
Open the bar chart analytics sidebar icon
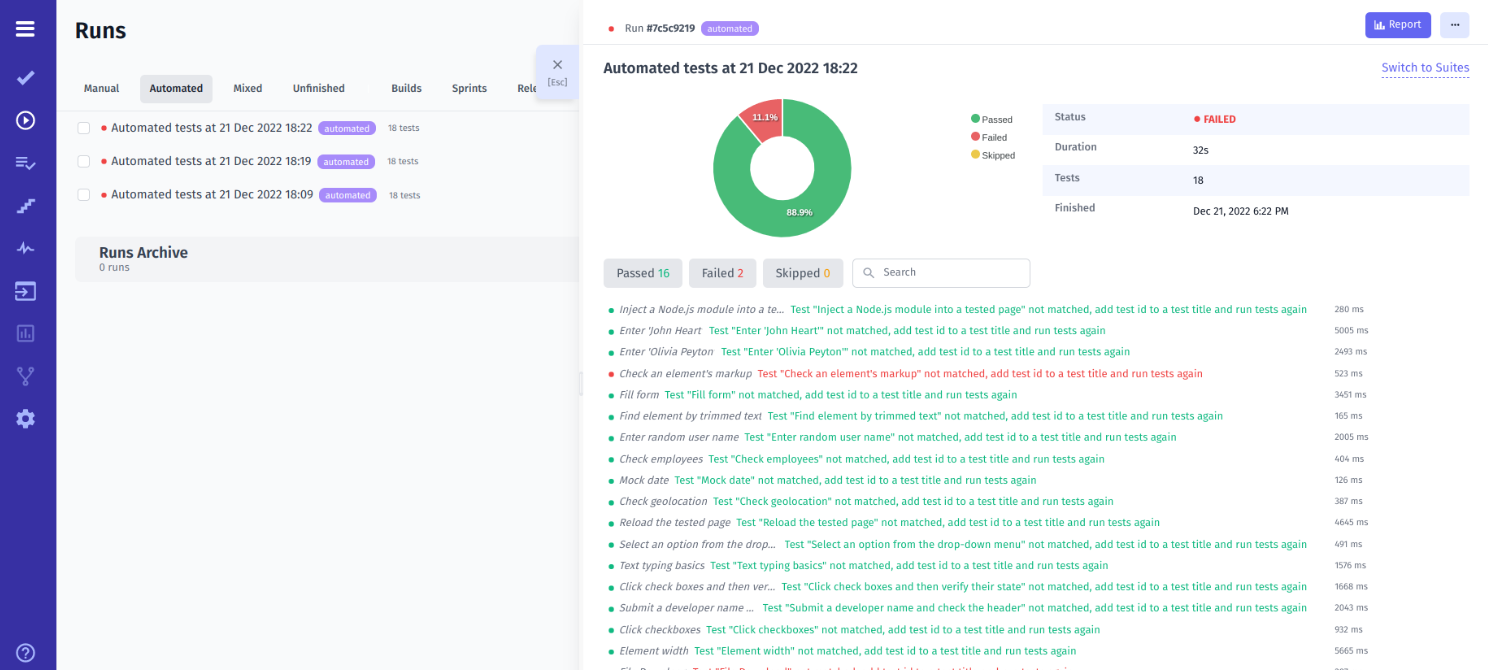(25, 333)
